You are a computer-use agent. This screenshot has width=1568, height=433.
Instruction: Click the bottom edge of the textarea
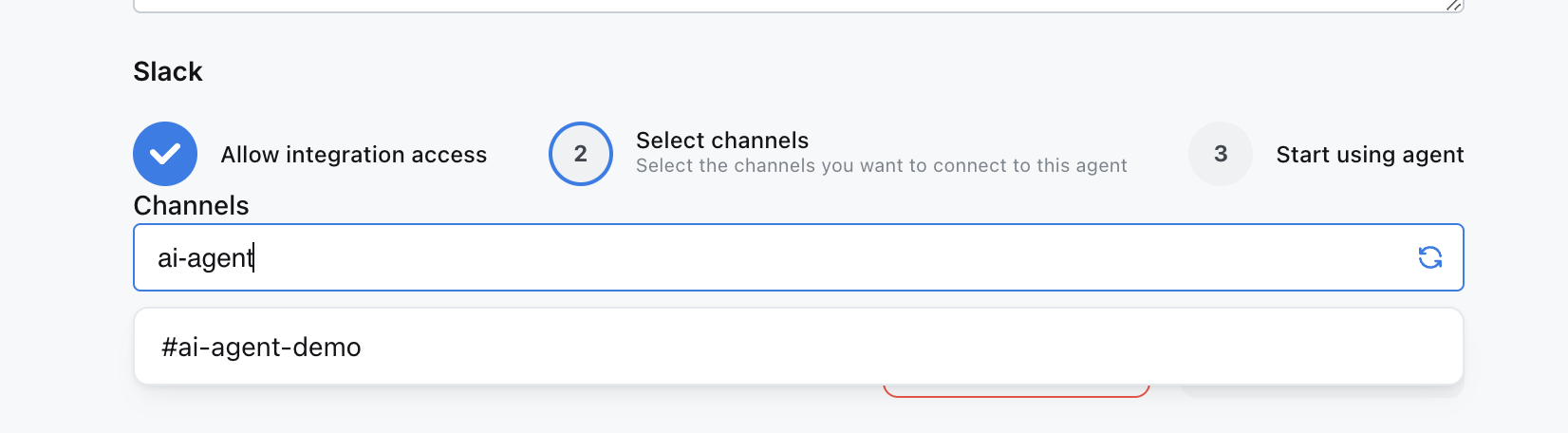point(798,10)
